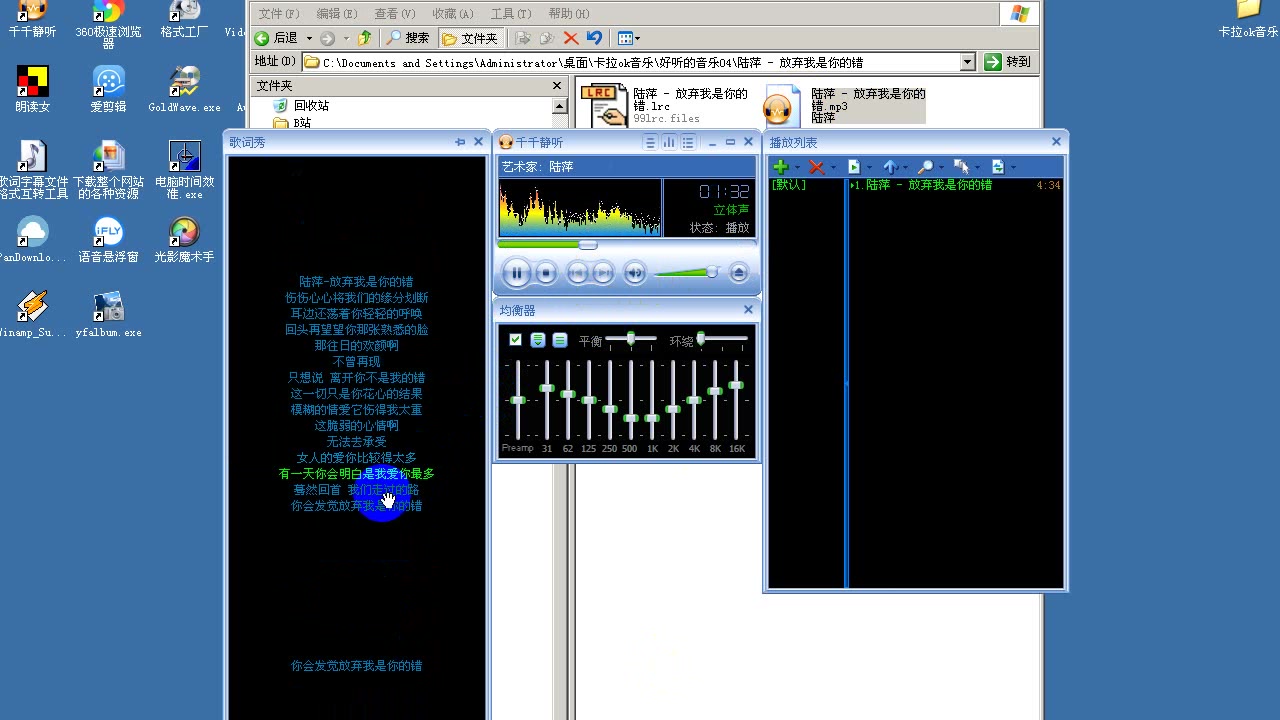Open the views dropdown in Explorer toolbar
This screenshot has width=1280, height=720.
click(629, 38)
